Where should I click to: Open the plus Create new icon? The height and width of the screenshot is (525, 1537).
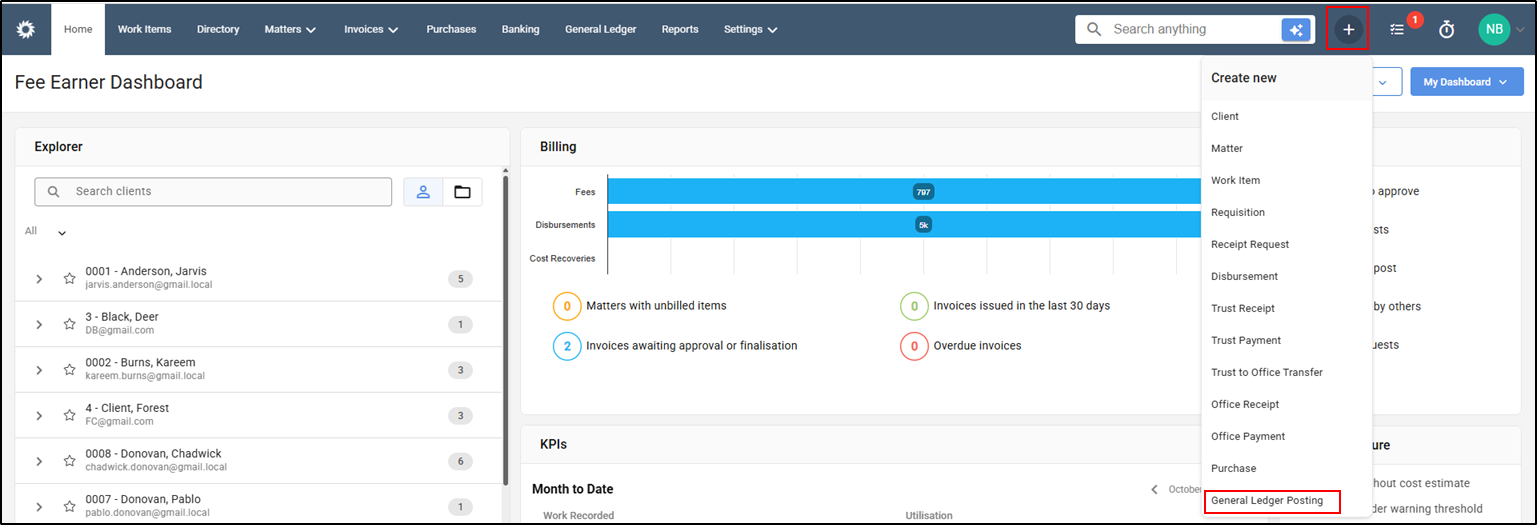click(x=1349, y=30)
